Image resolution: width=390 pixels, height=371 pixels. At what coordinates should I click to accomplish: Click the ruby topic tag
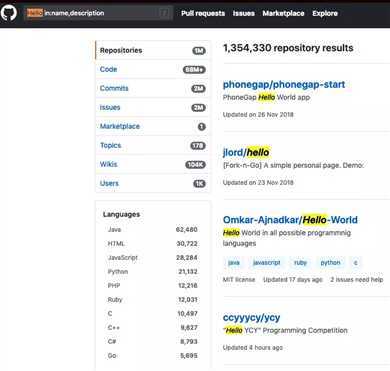(300, 263)
